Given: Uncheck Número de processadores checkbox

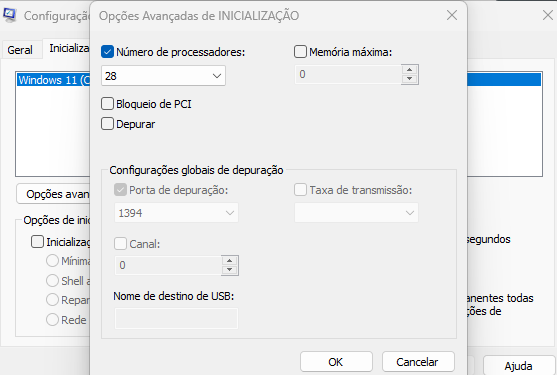Looking at the screenshot, I should coord(107,52).
